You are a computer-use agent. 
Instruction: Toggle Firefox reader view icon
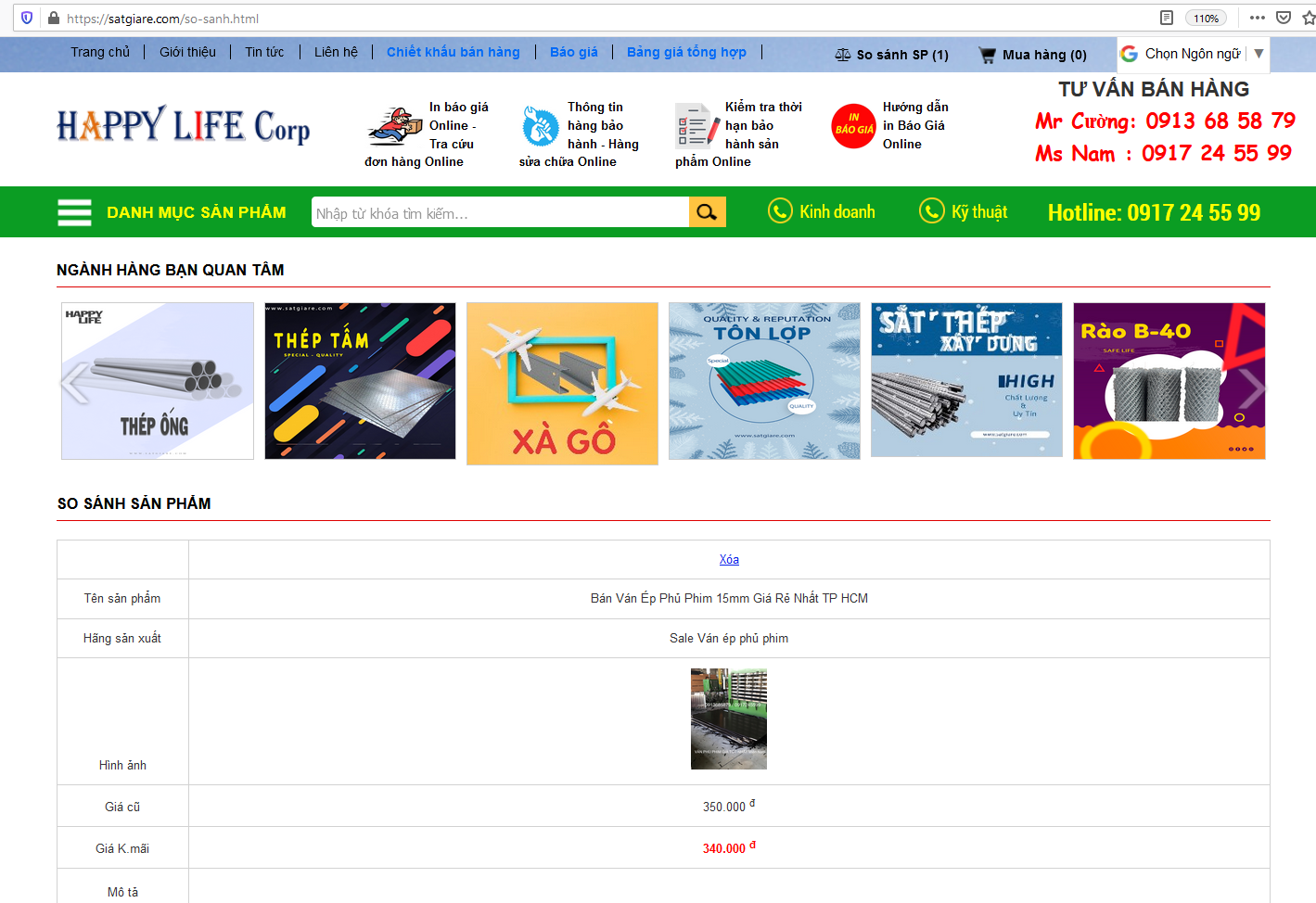1167,18
